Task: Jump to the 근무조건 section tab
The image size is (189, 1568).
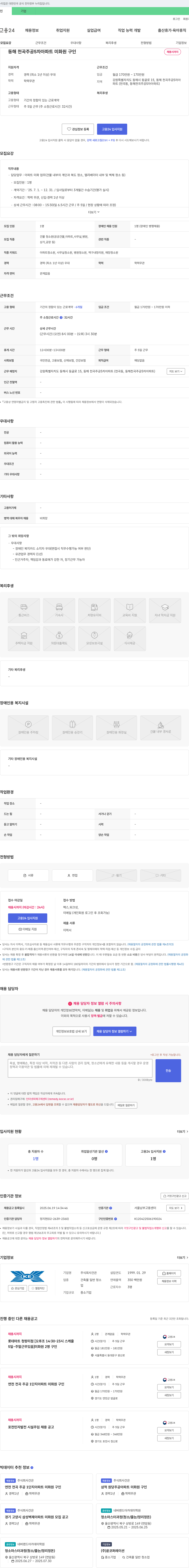Action: (x=41, y=43)
